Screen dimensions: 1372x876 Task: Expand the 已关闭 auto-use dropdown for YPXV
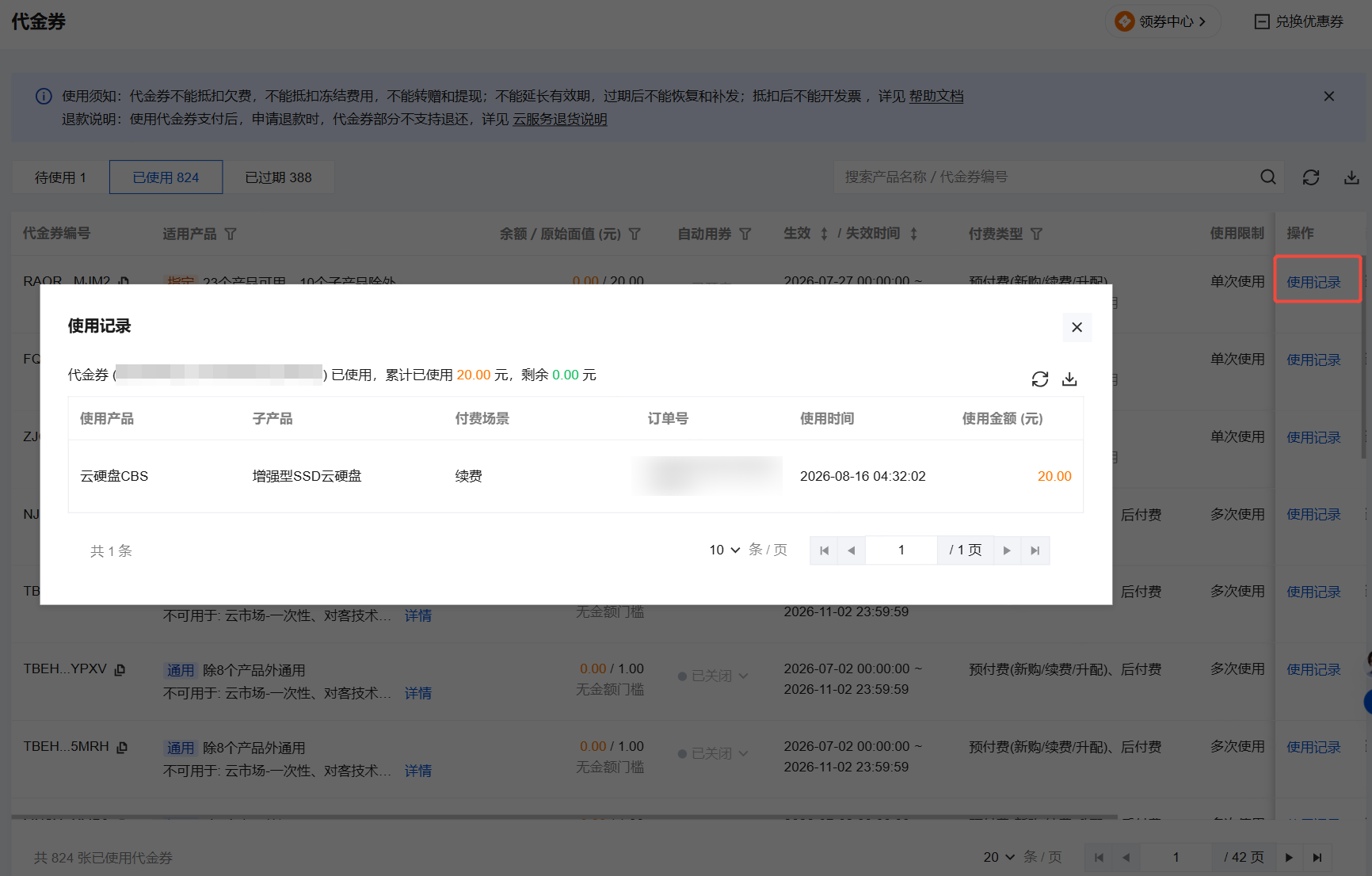(713, 676)
